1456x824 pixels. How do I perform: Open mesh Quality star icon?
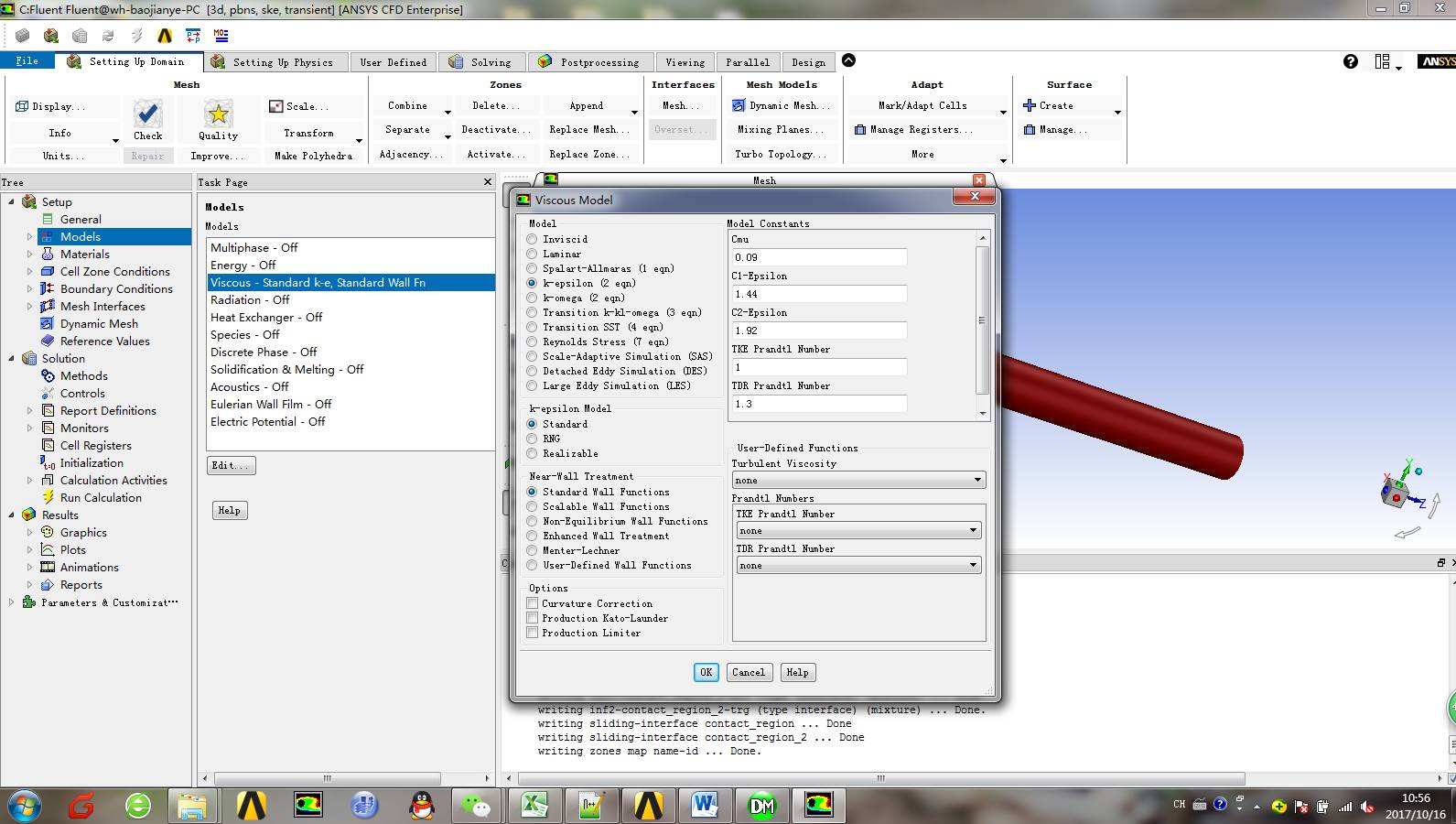click(218, 114)
